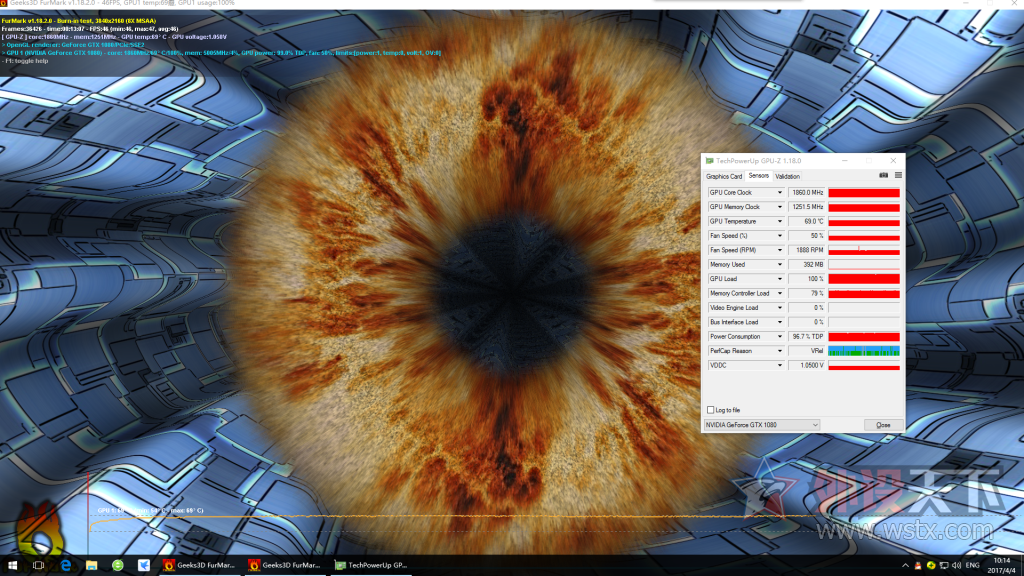Click the VRel PerfCap value
This screenshot has height=576, width=1024.
click(x=807, y=351)
